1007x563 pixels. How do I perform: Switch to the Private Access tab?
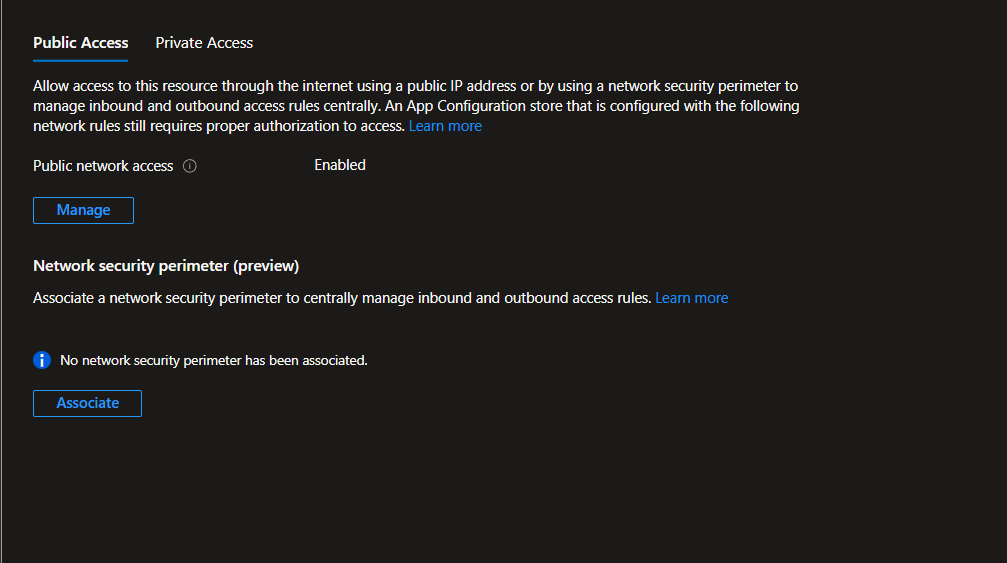tap(204, 43)
